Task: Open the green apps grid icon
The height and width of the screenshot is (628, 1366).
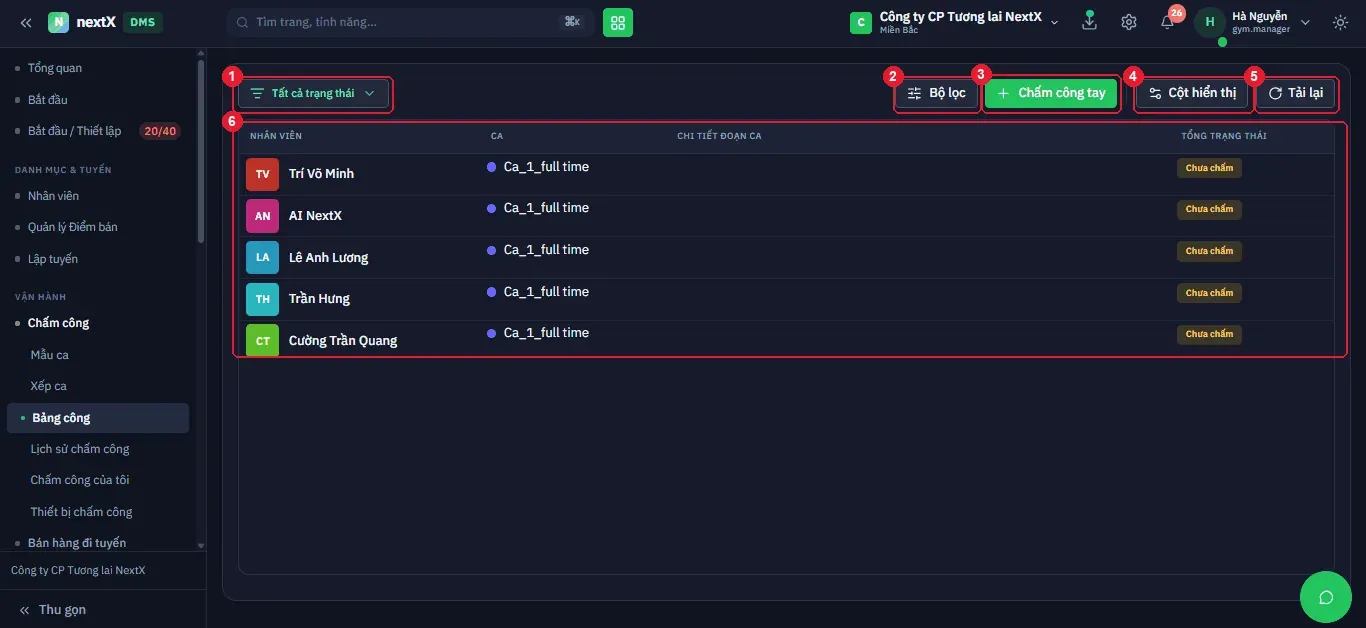Action: (x=618, y=22)
